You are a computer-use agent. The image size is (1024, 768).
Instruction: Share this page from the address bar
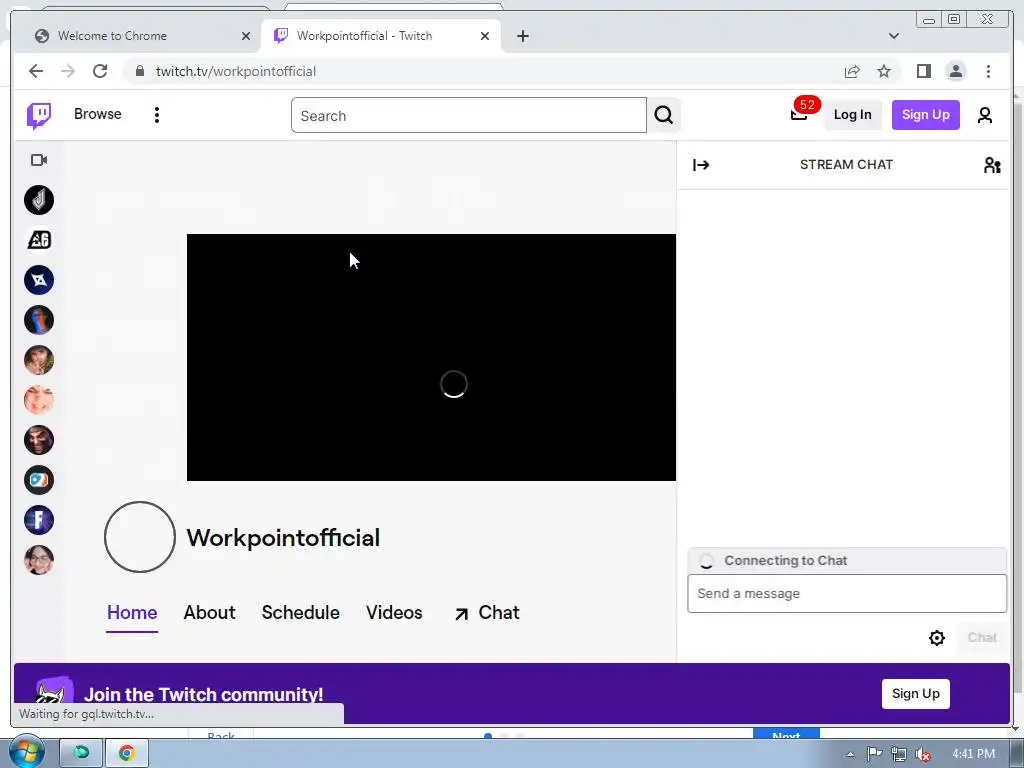pos(852,71)
